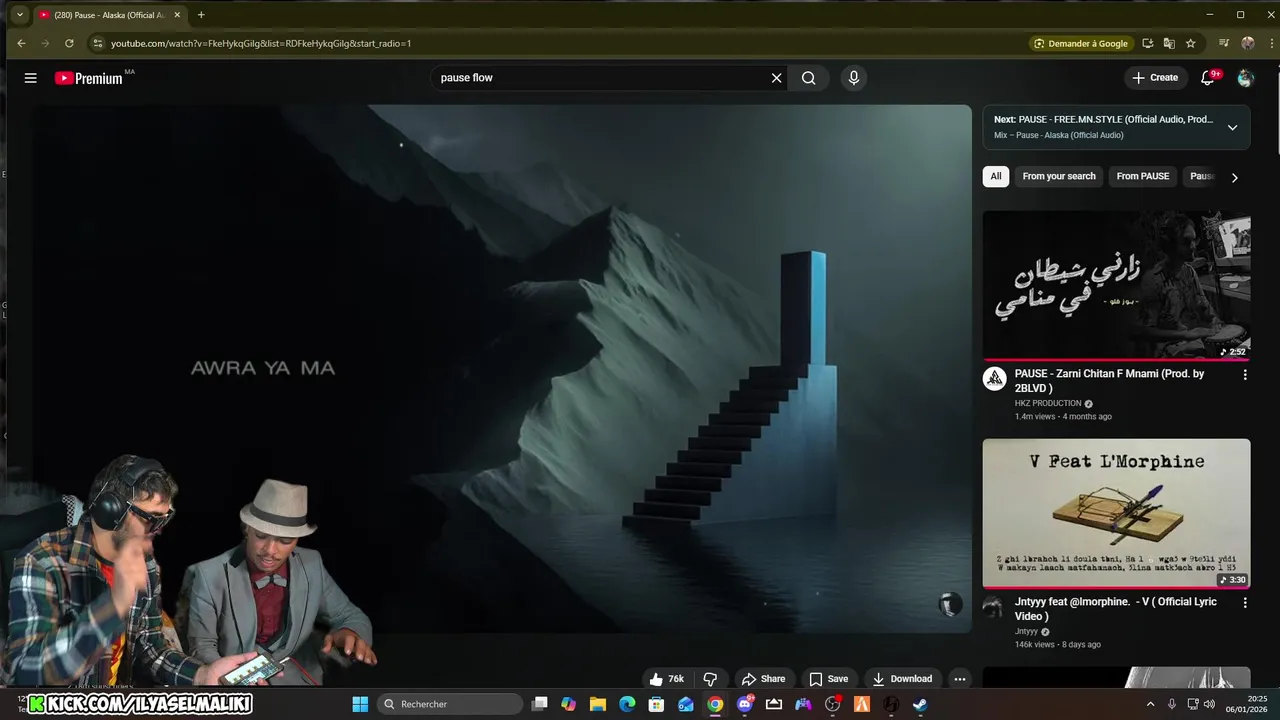Open volume control in system tray

click(x=1209, y=704)
